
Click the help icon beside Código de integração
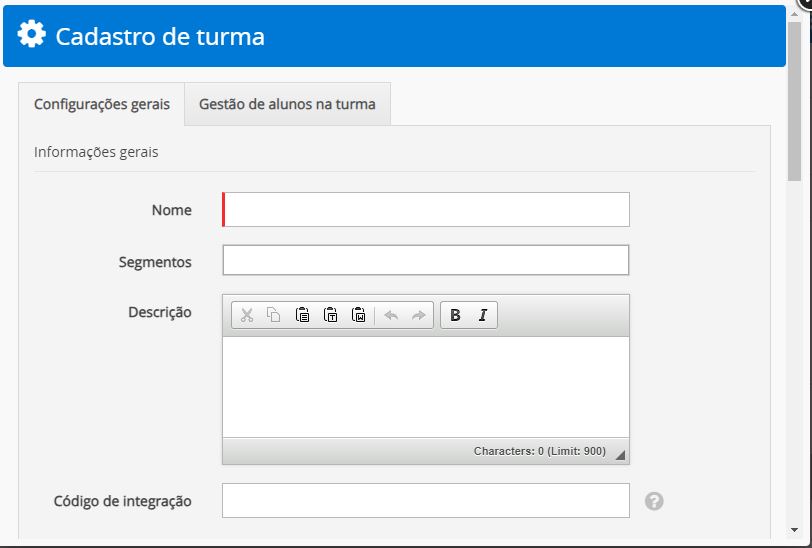click(x=654, y=501)
